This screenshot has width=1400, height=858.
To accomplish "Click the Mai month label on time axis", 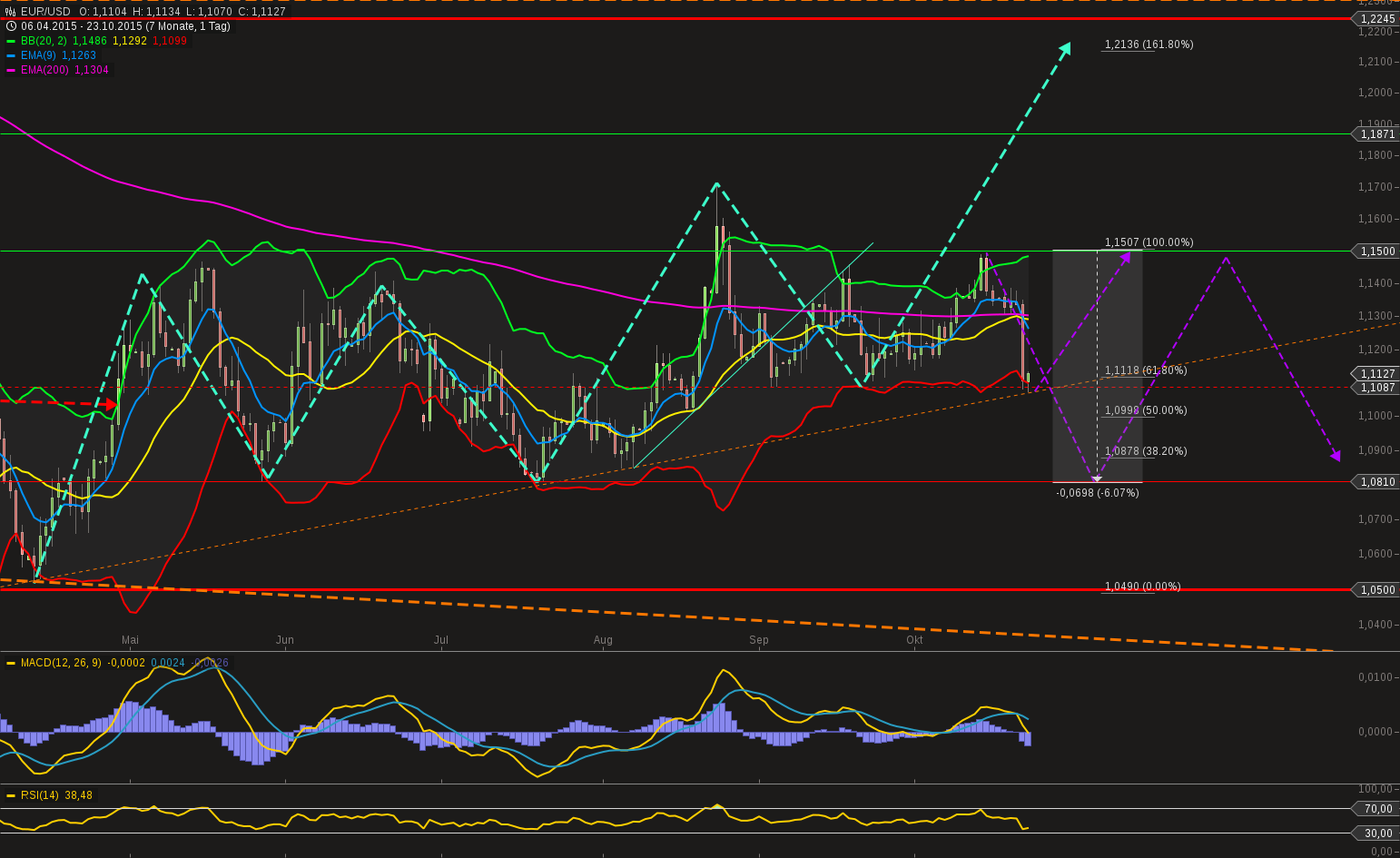I will (x=131, y=640).
